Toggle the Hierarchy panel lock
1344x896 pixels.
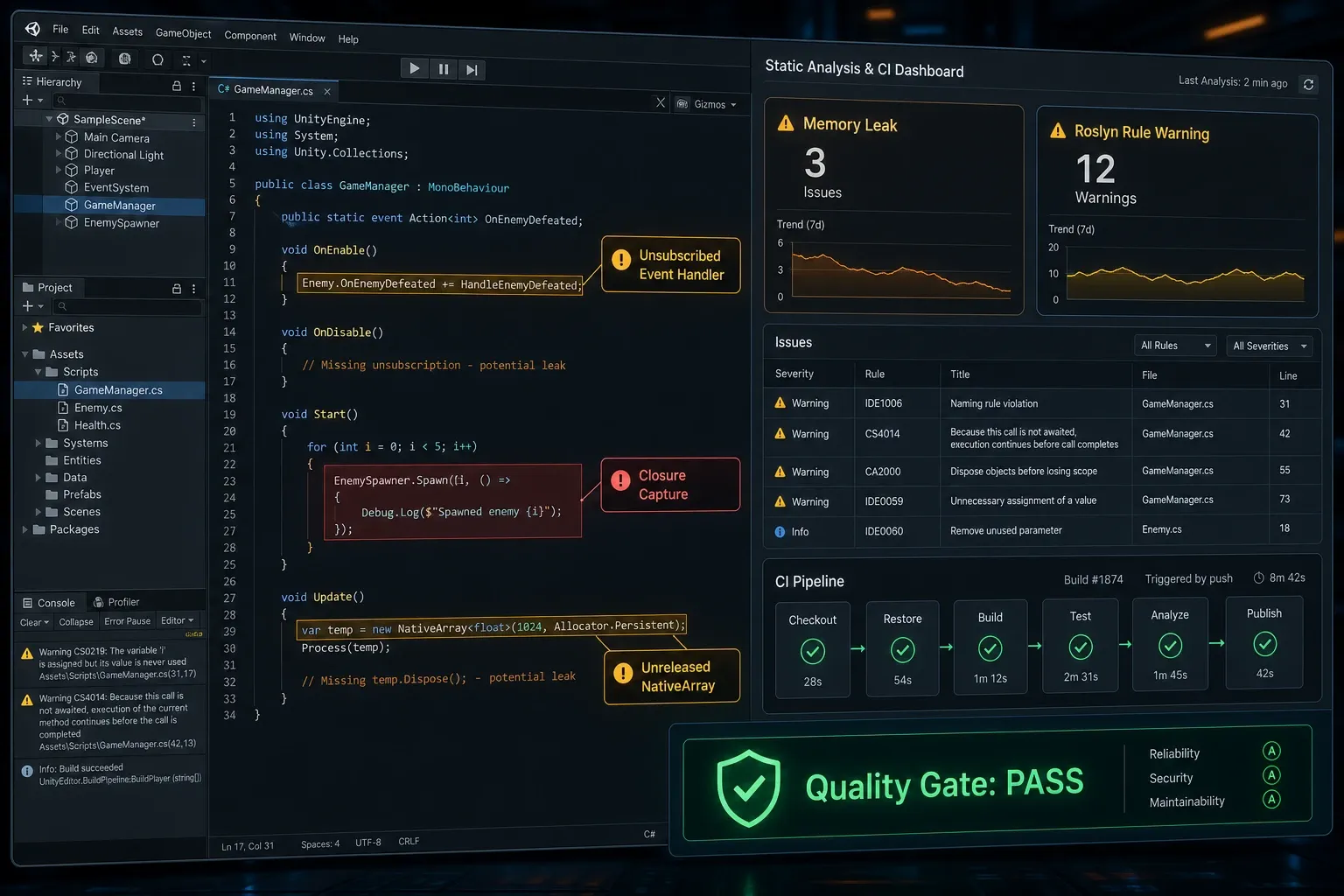[x=177, y=86]
